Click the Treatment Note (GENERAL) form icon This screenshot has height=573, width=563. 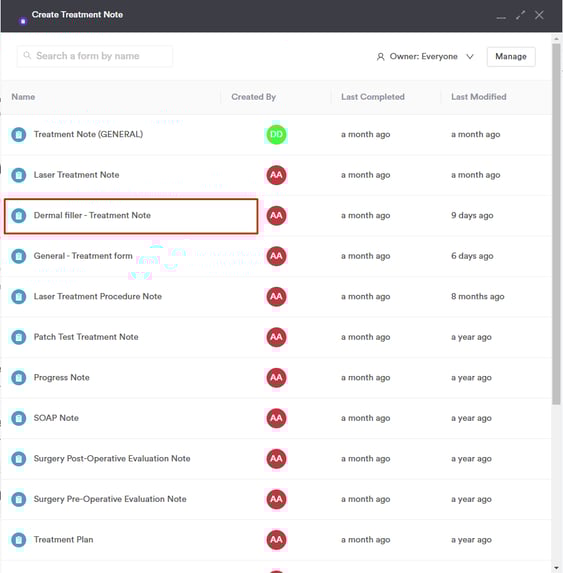click(x=19, y=134)
